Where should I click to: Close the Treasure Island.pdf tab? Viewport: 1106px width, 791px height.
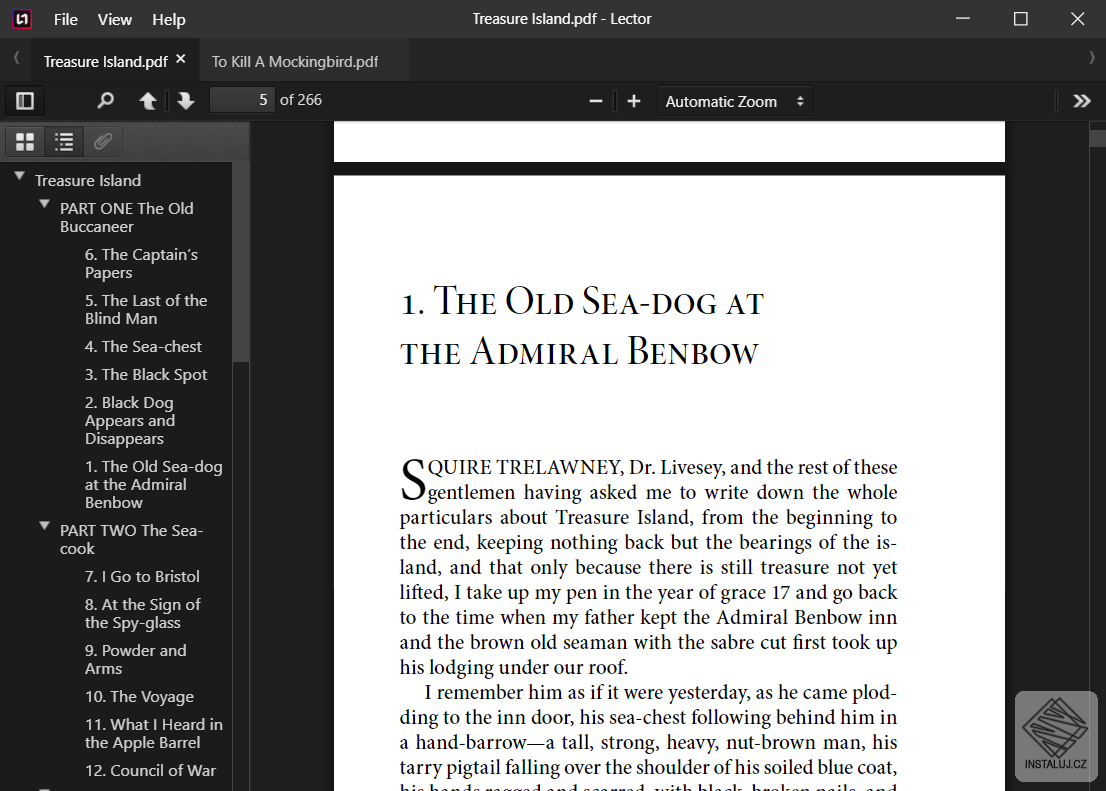181,59
